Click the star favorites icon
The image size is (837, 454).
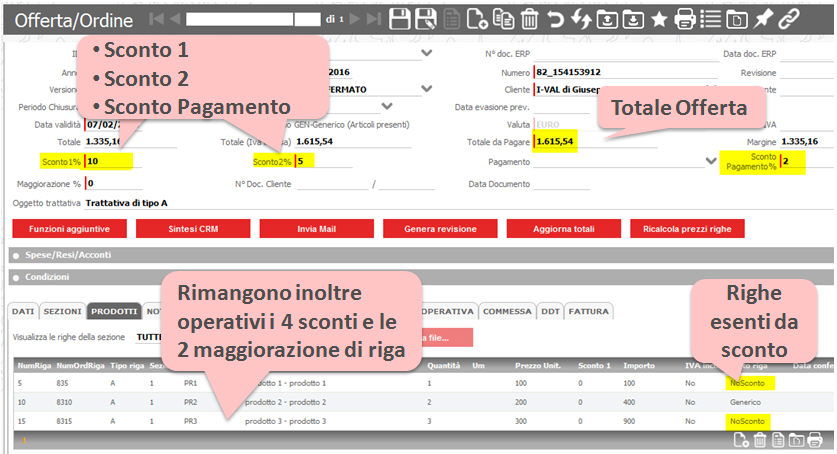tap(659, 18)
